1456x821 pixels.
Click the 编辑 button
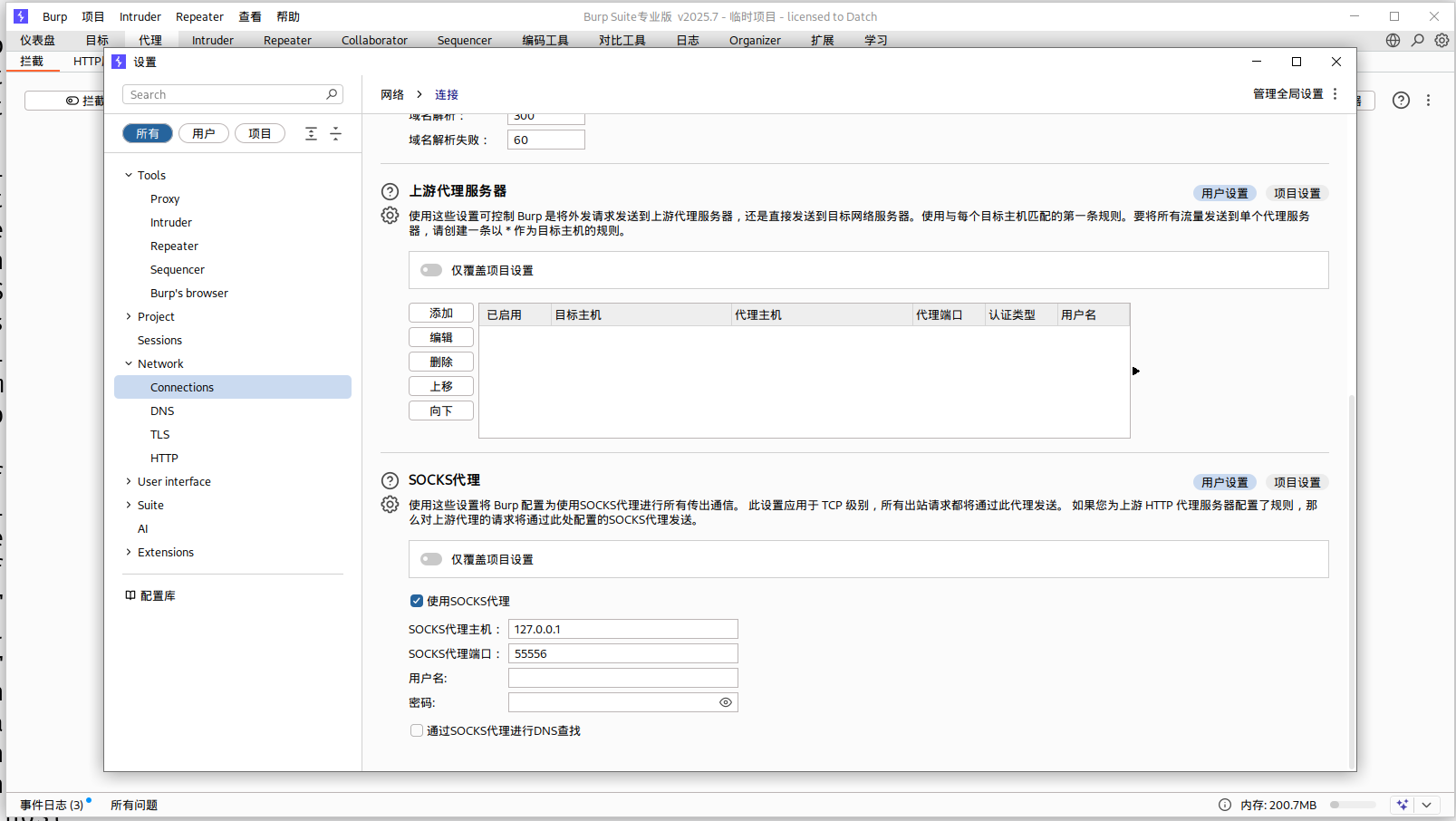pyautogui.click(x=441, y=337)
